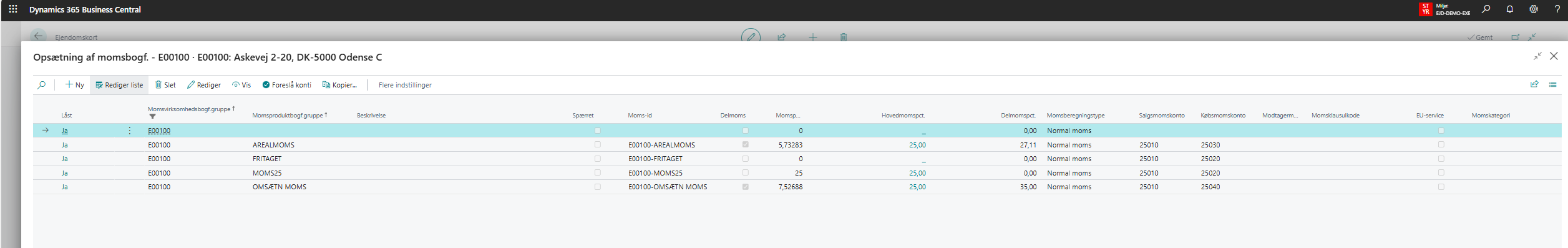Click the Ejendomskort breadcrumb title
This screenshot has width=1568, height=248.
pos(76,37)
